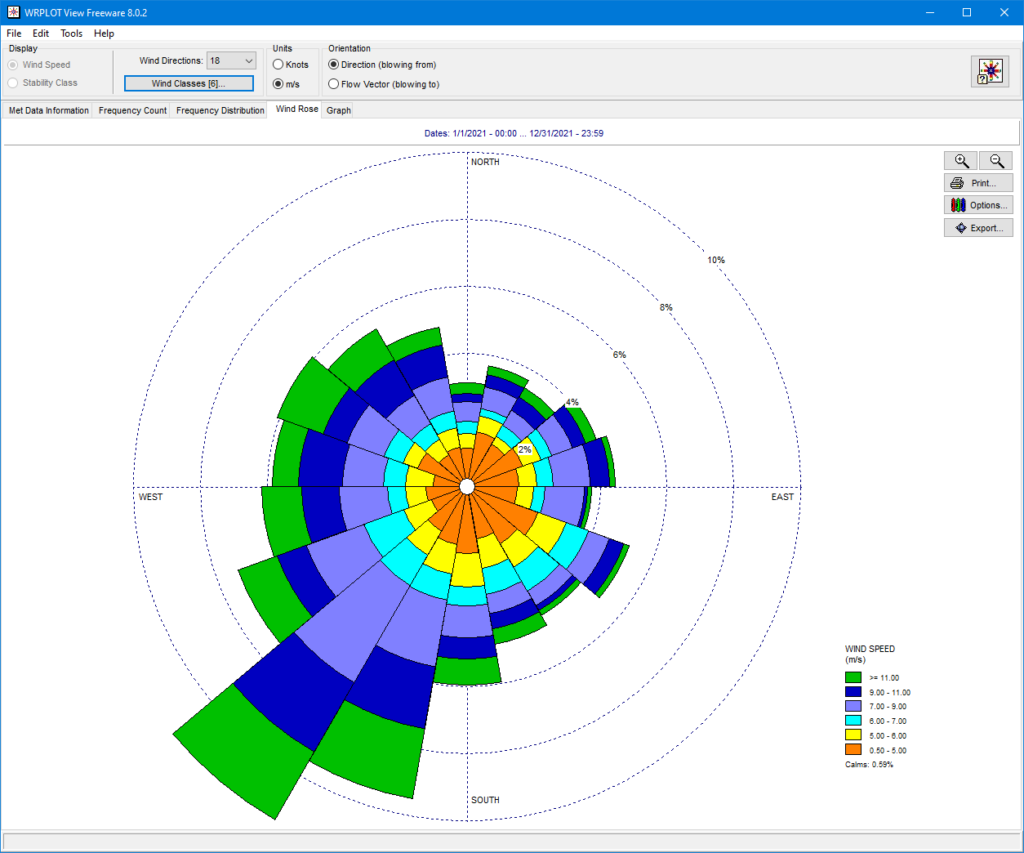Expand the Wind Directions dropdown
Image resolution: width=1024 pixels, height=853 pixels.
[x=249, y=61]
